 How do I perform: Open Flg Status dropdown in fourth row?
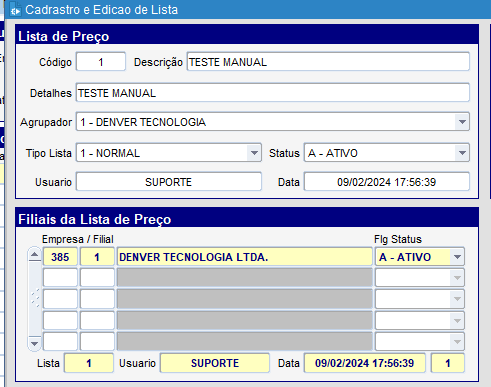pos(457,321)
